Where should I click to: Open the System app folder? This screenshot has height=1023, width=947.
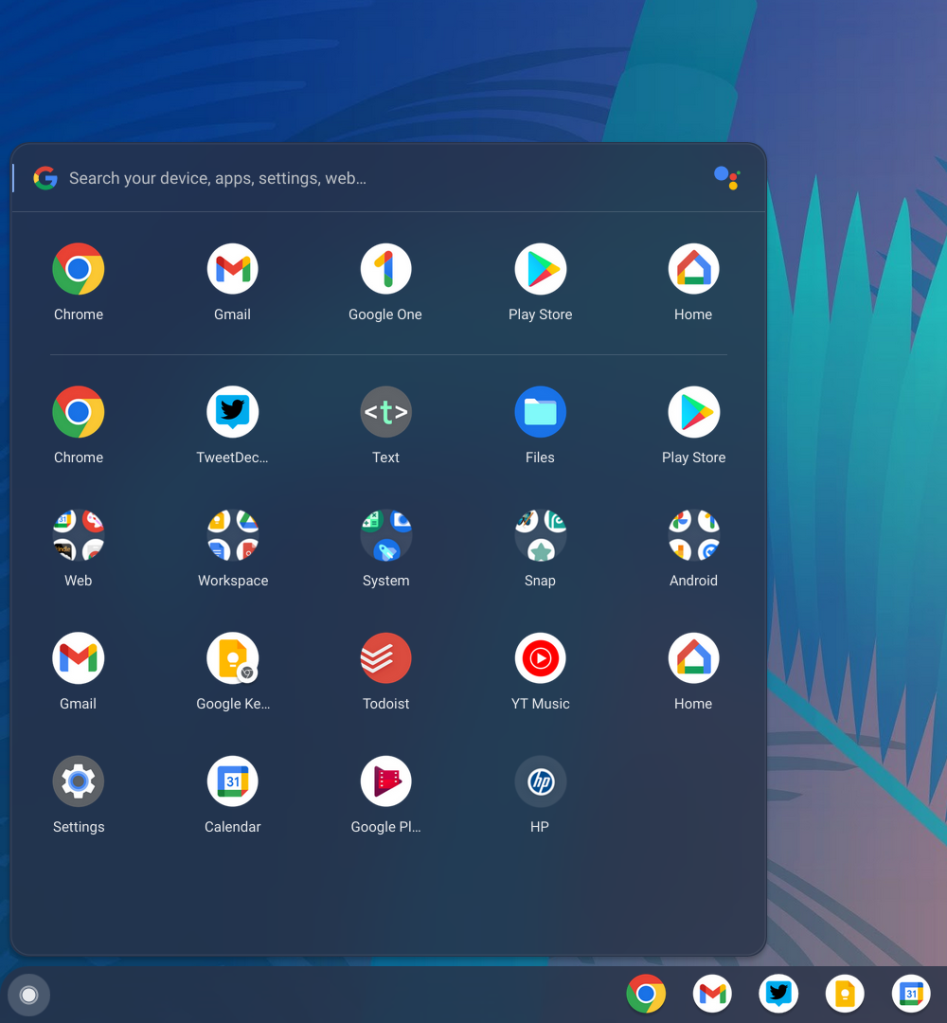tap(386, 534)
